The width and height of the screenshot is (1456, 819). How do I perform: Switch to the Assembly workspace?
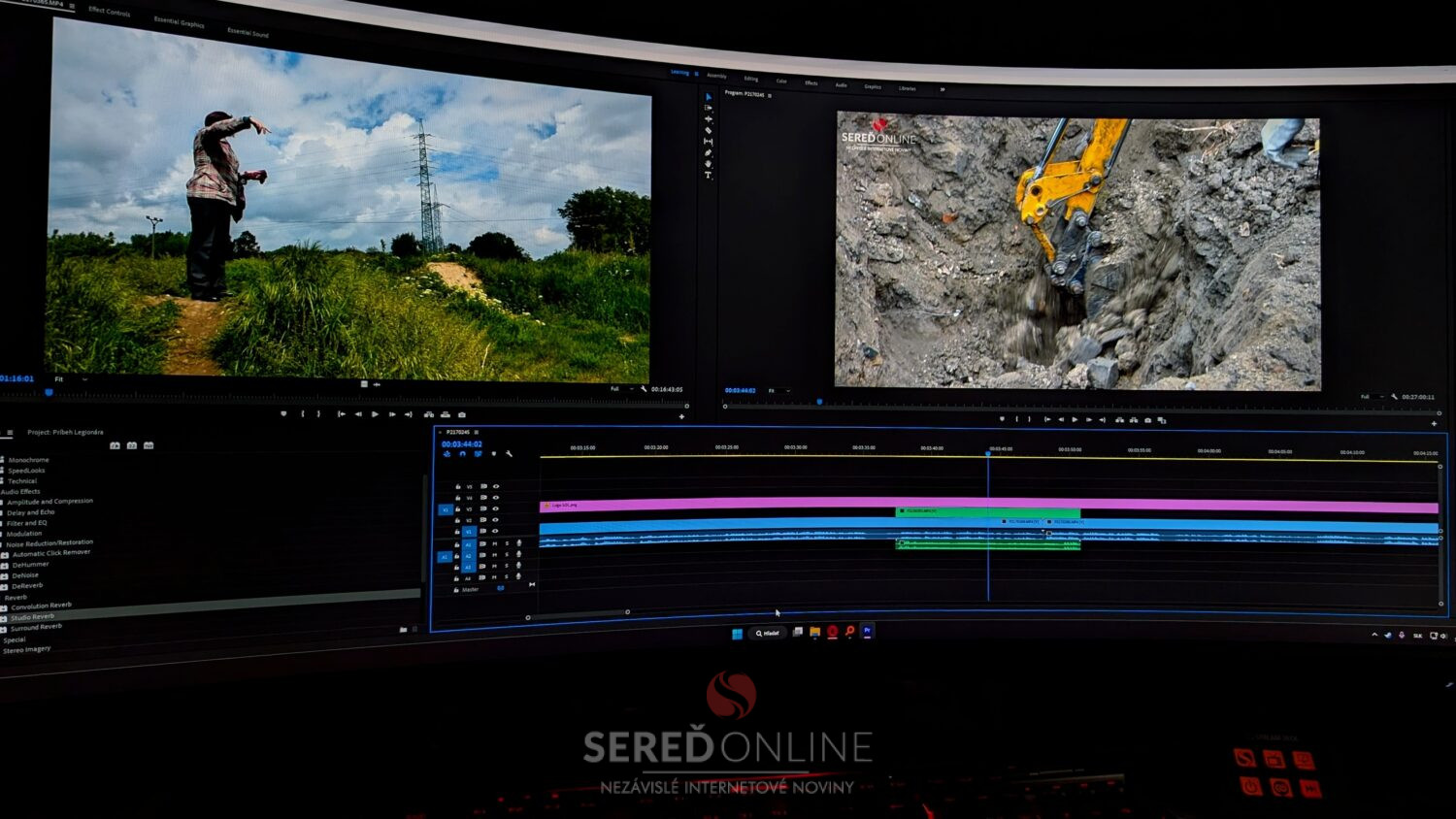(716, 76)
